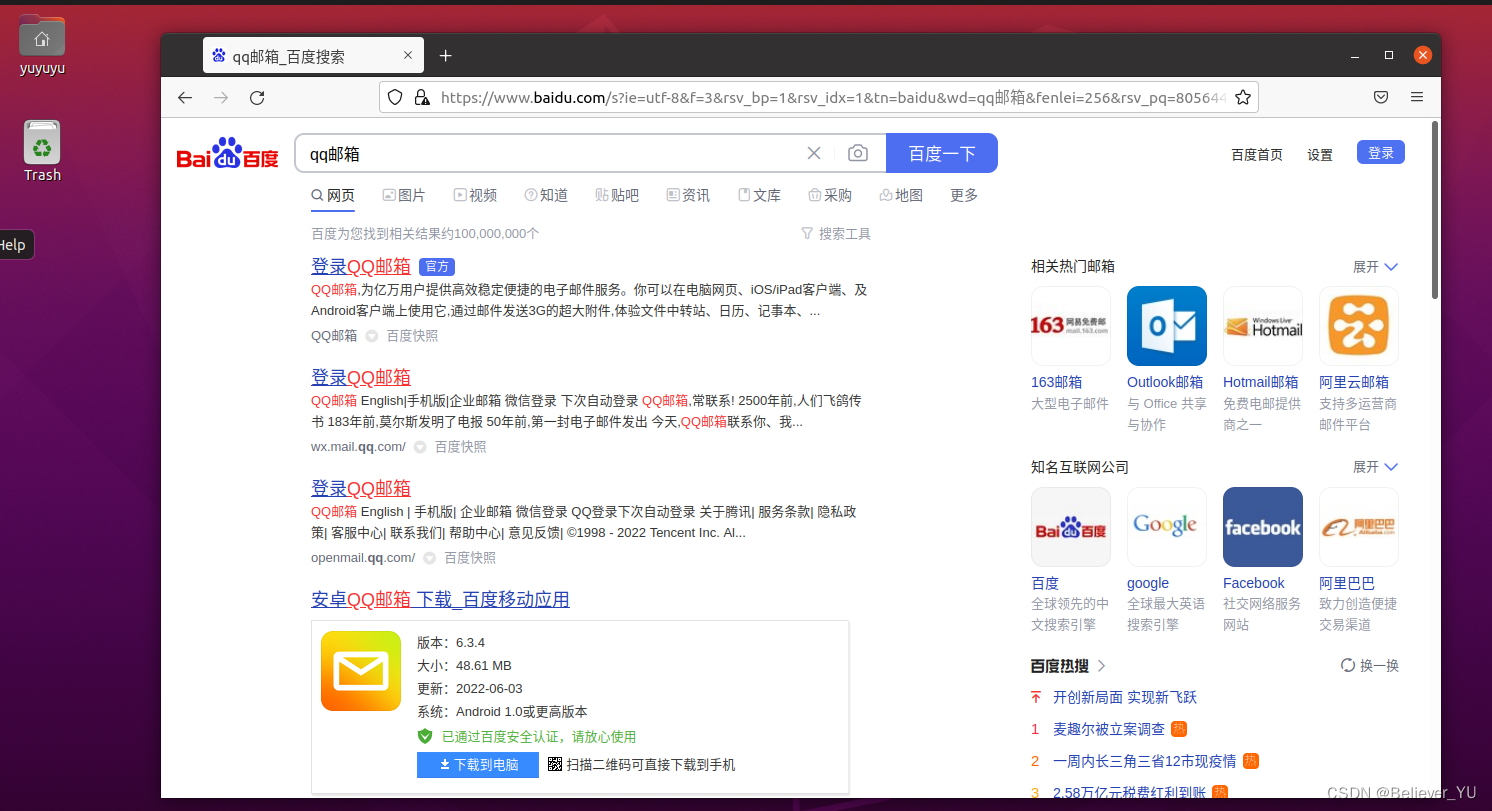Switch to the 地图 search tab

coord(901,195)
